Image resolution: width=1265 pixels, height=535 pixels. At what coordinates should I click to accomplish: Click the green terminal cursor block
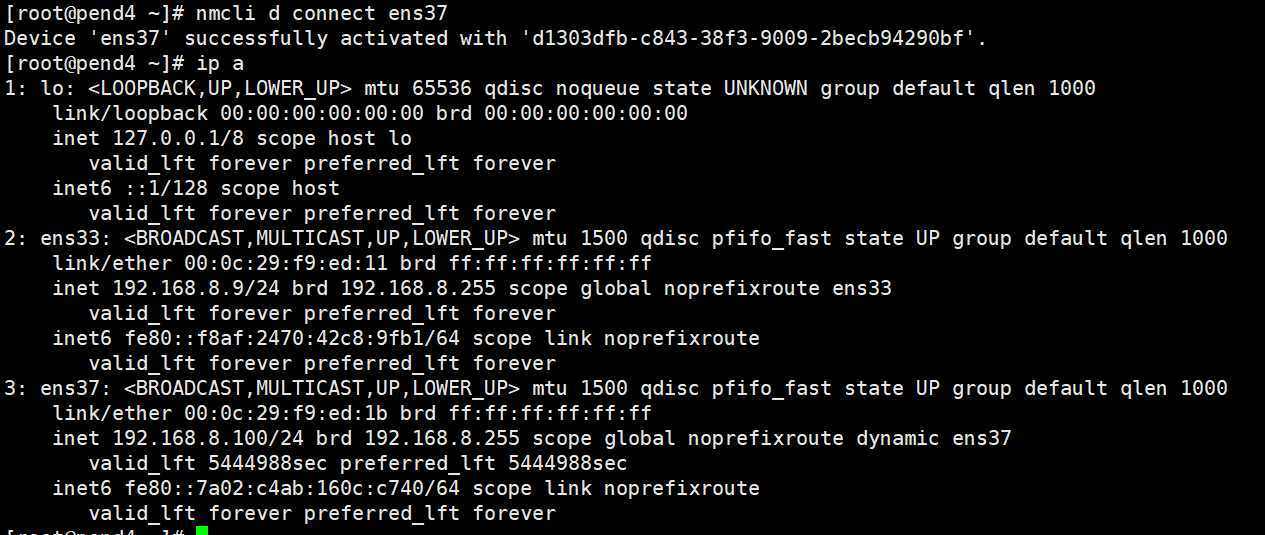[202, 530]
